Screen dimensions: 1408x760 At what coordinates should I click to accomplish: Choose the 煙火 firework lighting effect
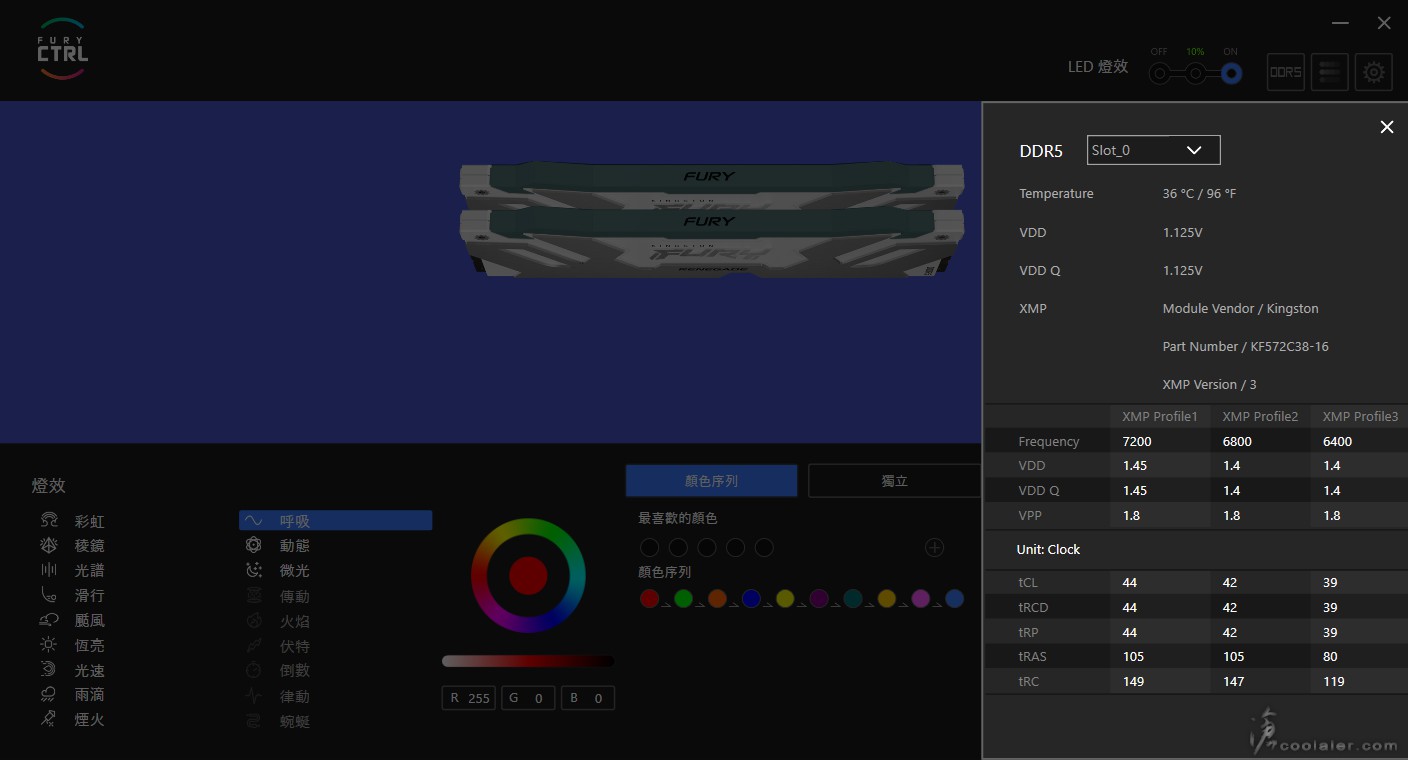click(x=72, y=719)
